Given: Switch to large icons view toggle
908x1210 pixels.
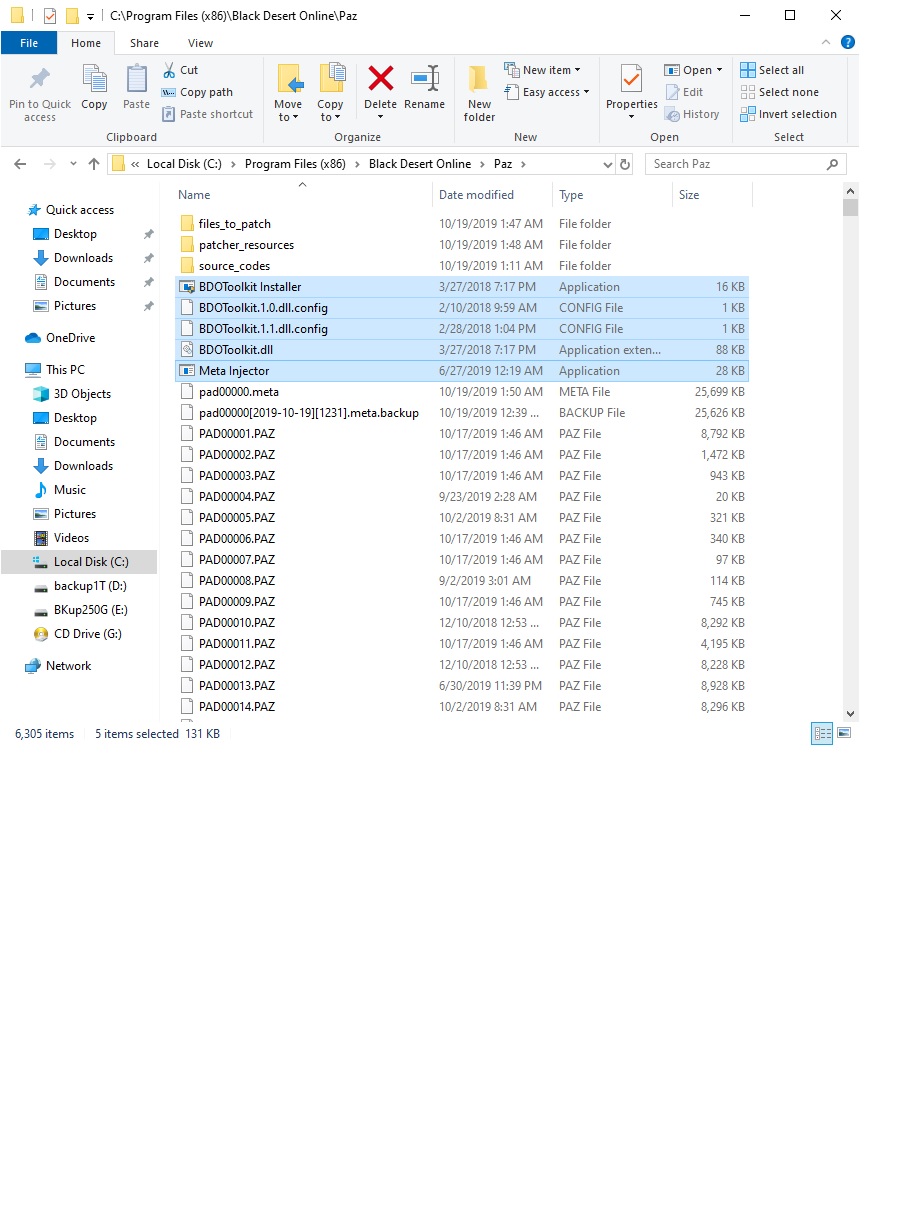Looking at the screenshot, I should pyautogui.click(x=844, y=734).
